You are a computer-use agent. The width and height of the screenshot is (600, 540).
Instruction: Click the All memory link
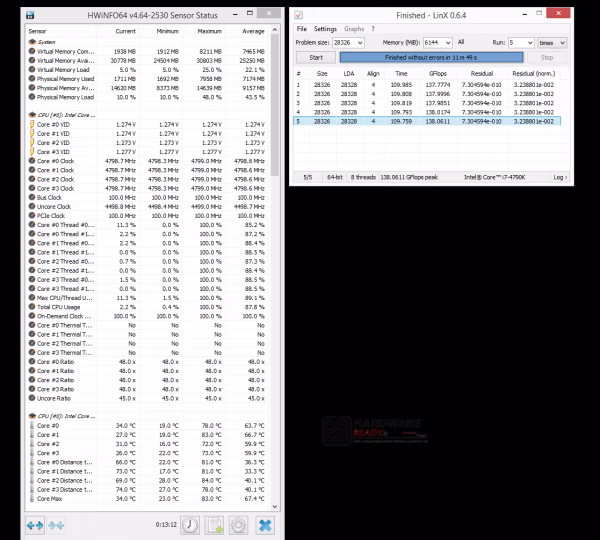[461, 42]
